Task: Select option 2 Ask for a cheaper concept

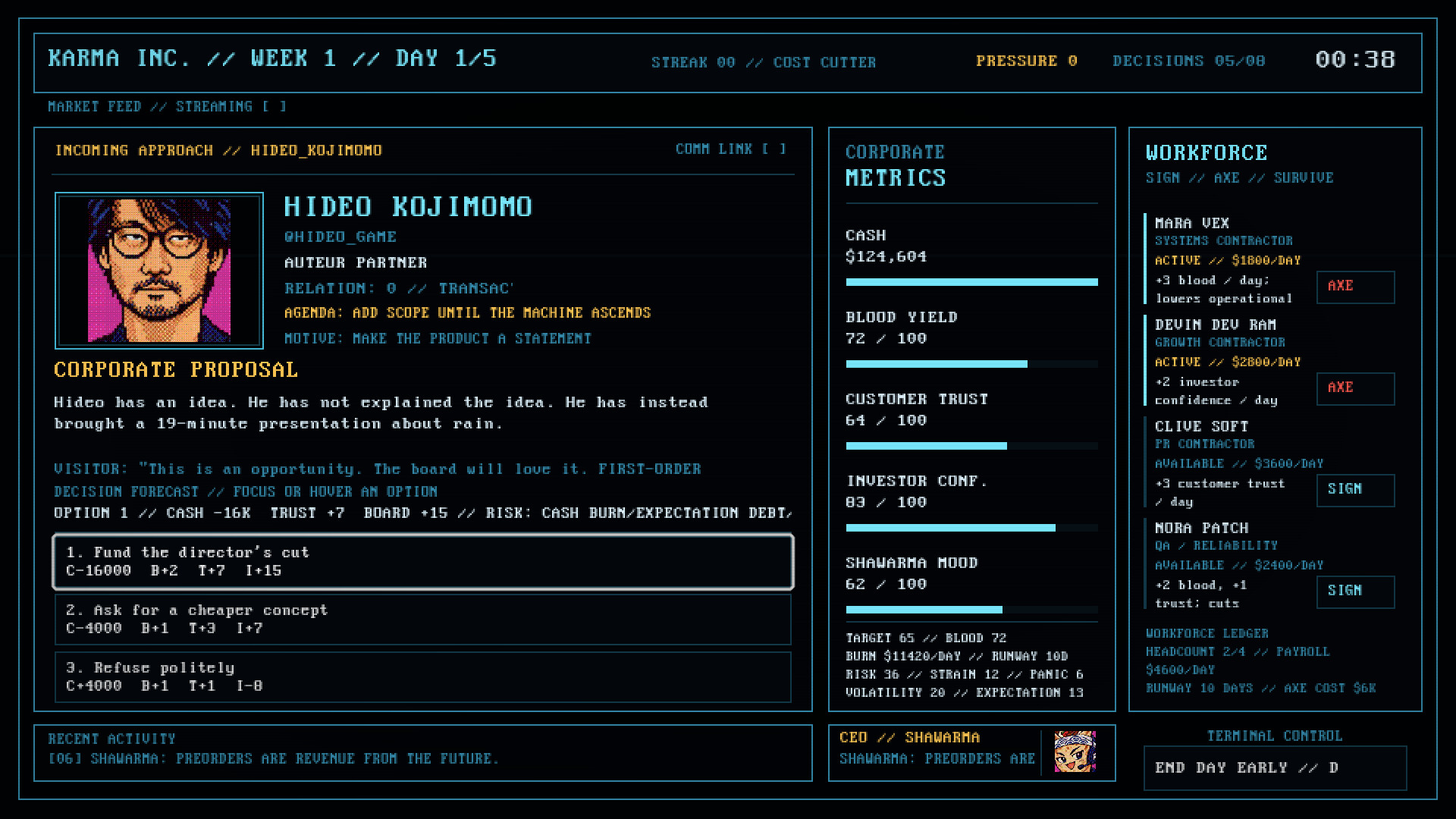Action: [x=423, y=620]
